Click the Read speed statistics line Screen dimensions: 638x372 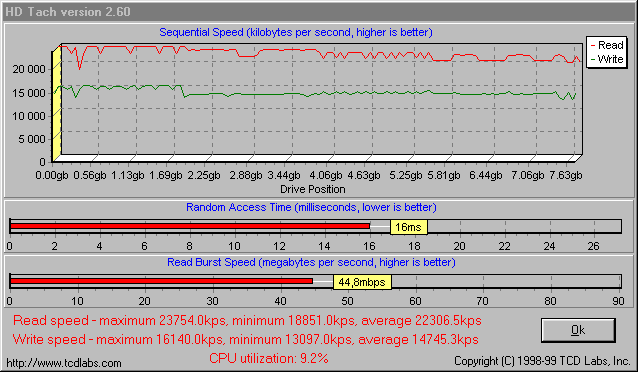(247, 320)
